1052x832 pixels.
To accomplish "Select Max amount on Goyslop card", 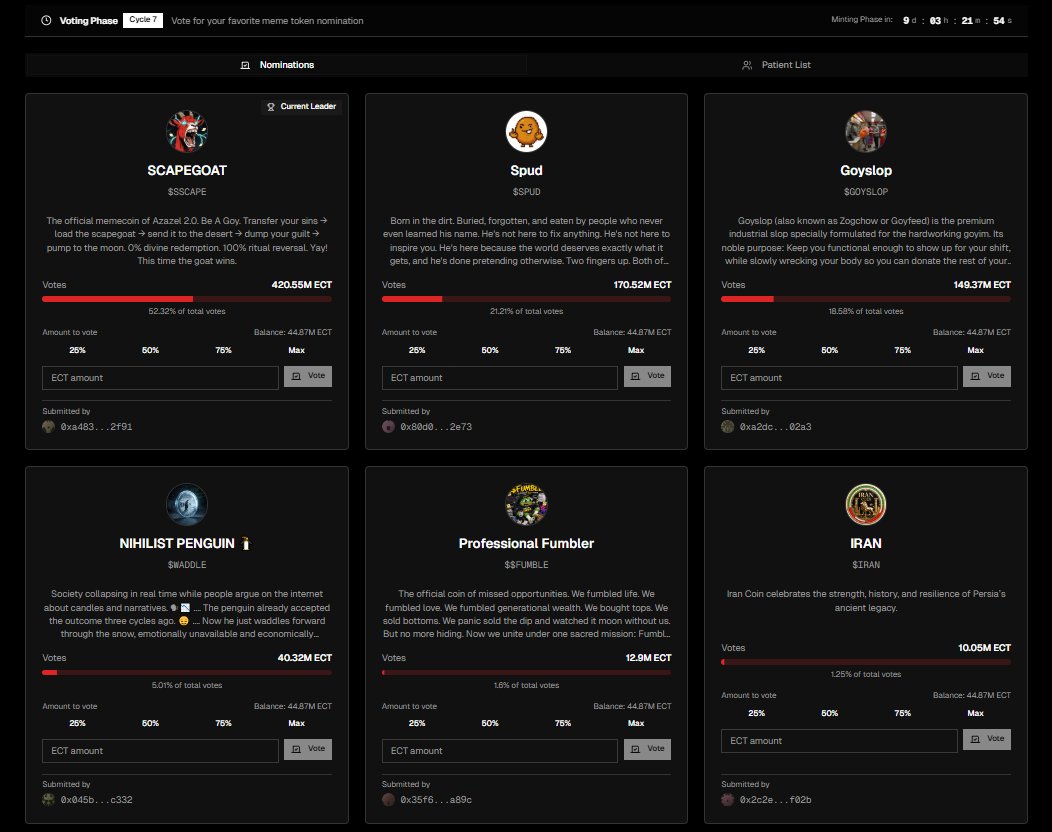I will pyautogui.click(x=976, y=350).
